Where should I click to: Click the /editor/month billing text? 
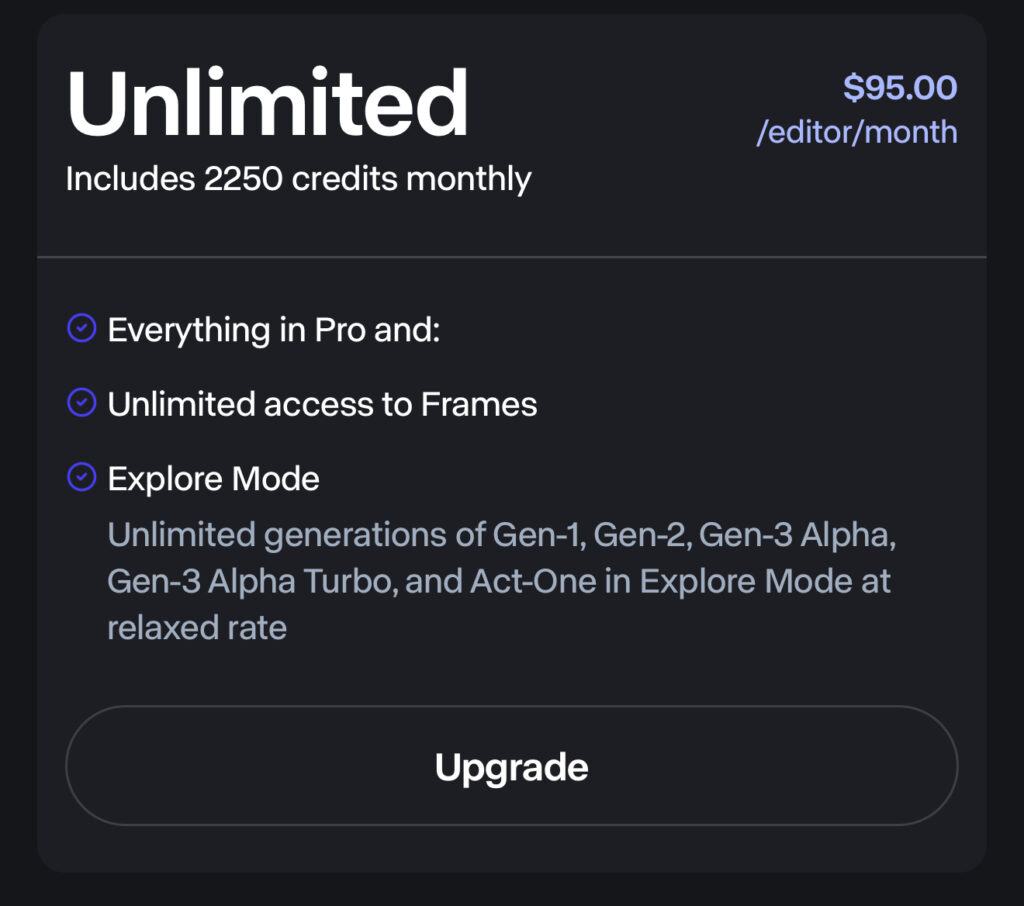[x=856, y=132]
